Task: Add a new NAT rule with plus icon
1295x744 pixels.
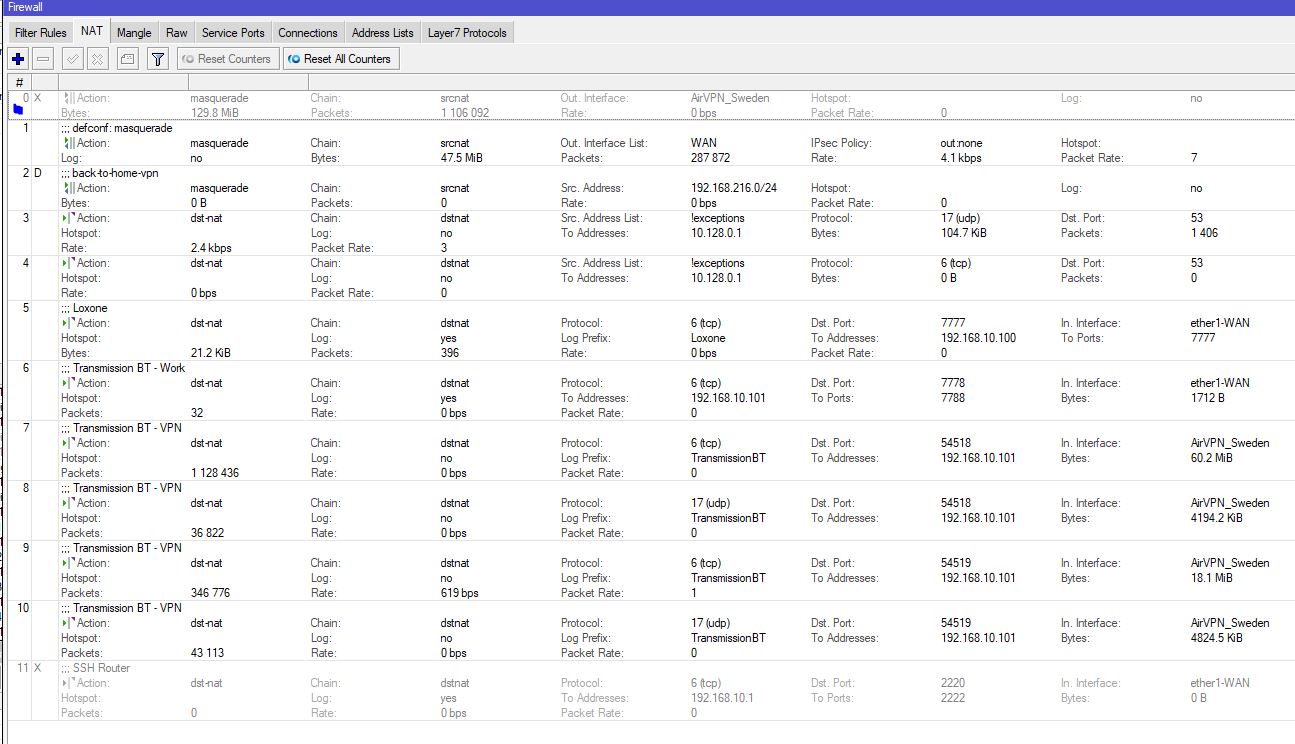Action: [x=18, y=59]
